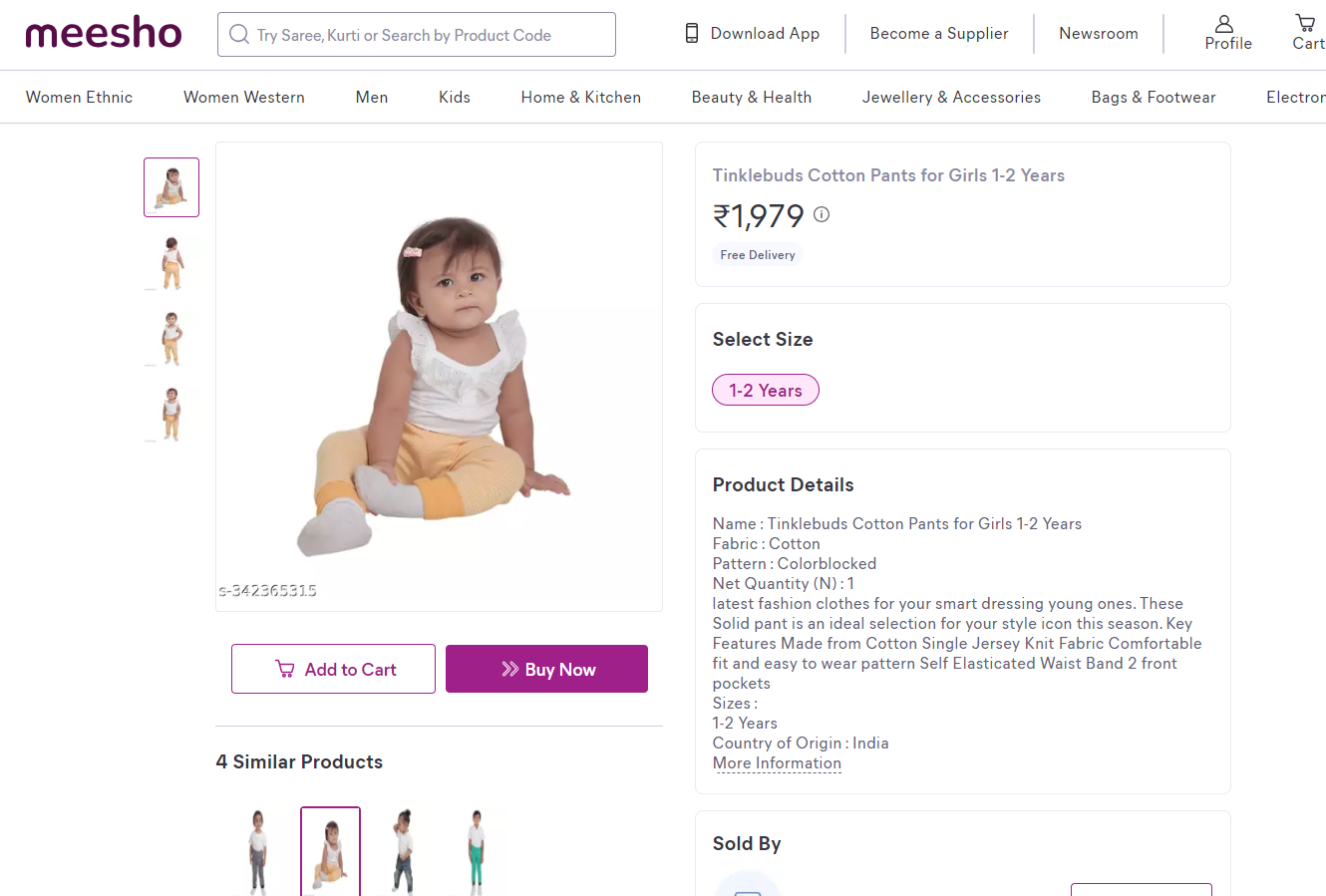1326x896 pixels.
Task: Click the price info icon
Action: click(x=822, y=214)
